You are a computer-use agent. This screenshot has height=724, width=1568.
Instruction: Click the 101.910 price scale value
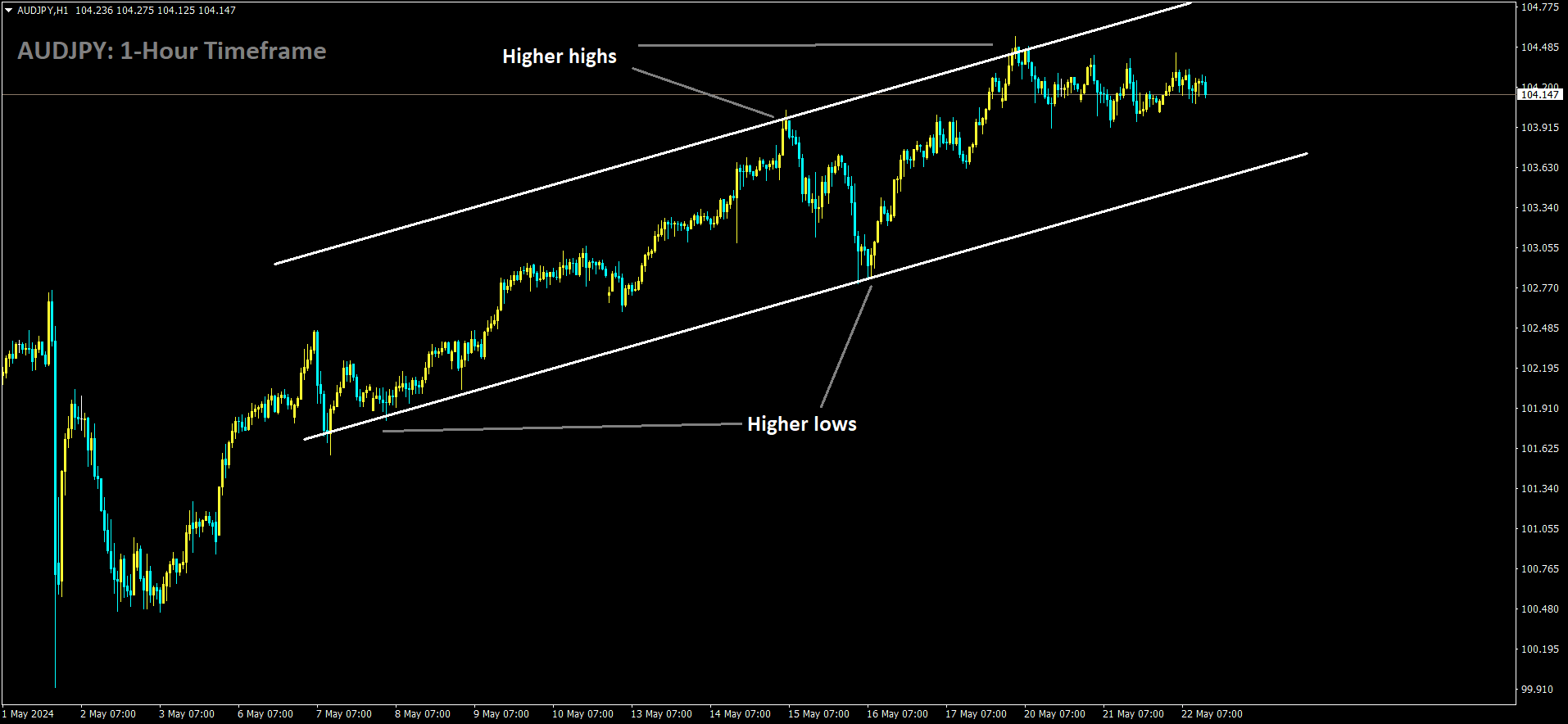[1540, 409]
